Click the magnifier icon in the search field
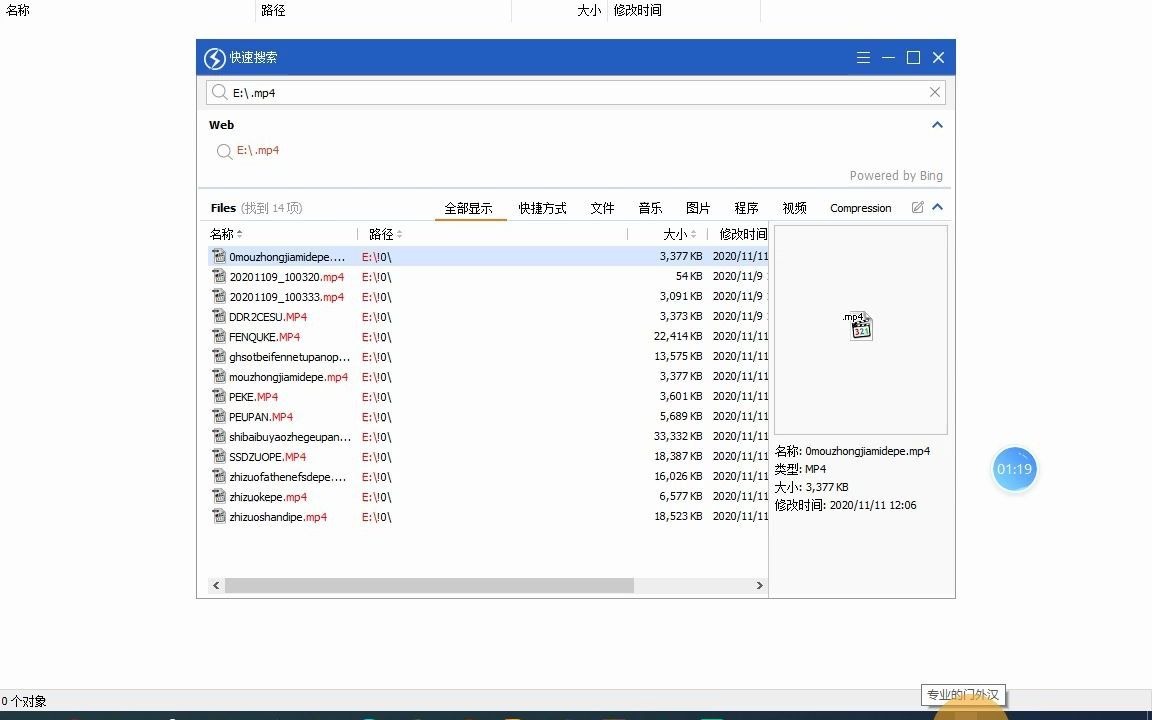1152x720 pixels. 219,91
